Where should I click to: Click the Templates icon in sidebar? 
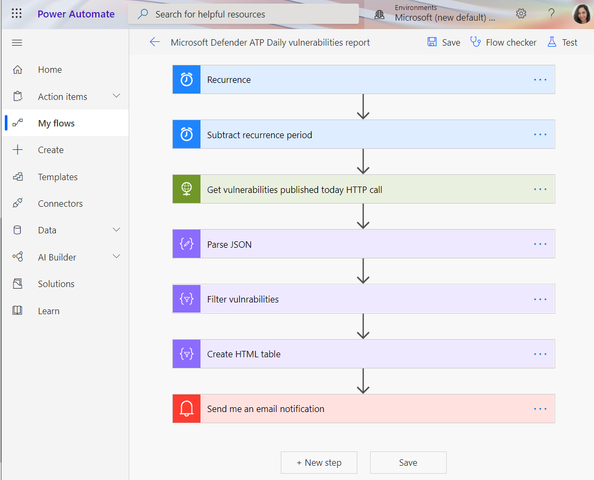pos(17,177)
